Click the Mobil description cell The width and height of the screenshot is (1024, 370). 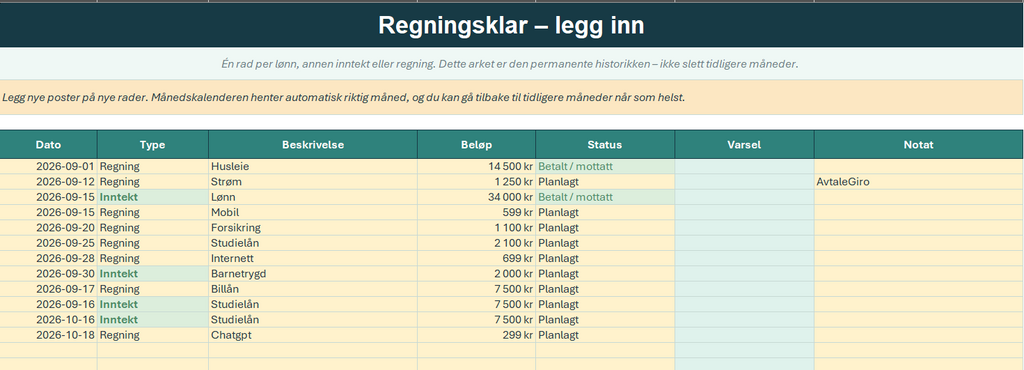(x=313, y=212)
